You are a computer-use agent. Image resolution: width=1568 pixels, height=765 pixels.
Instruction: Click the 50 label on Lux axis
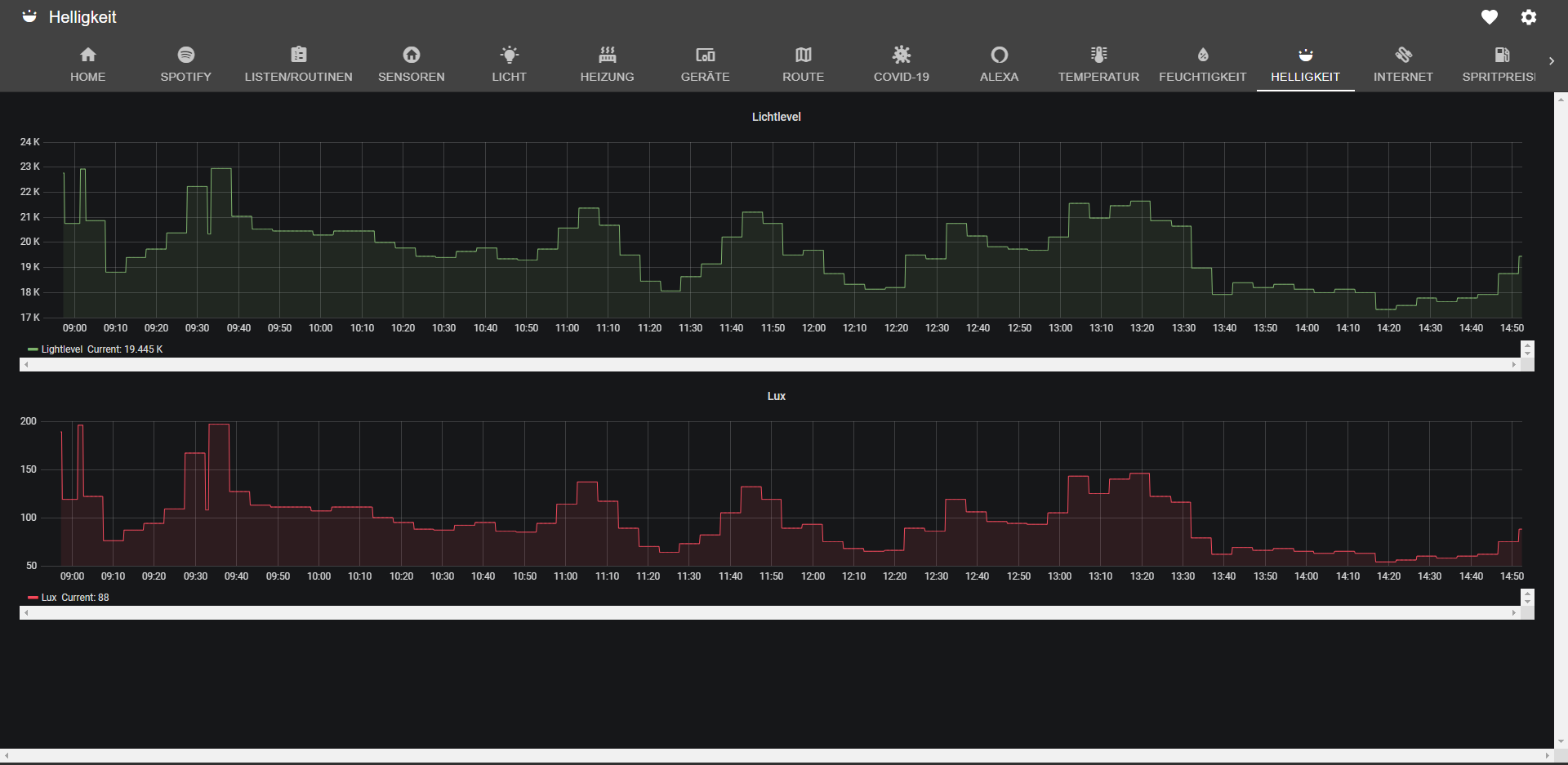31,566
